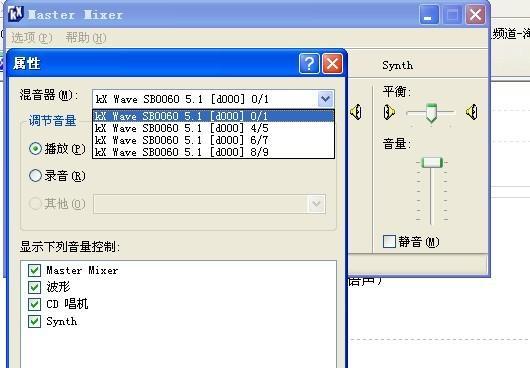Choose kX Wave SB0060 5.1 4/5 option
The image size is (530, 368).
pos(213,128)
